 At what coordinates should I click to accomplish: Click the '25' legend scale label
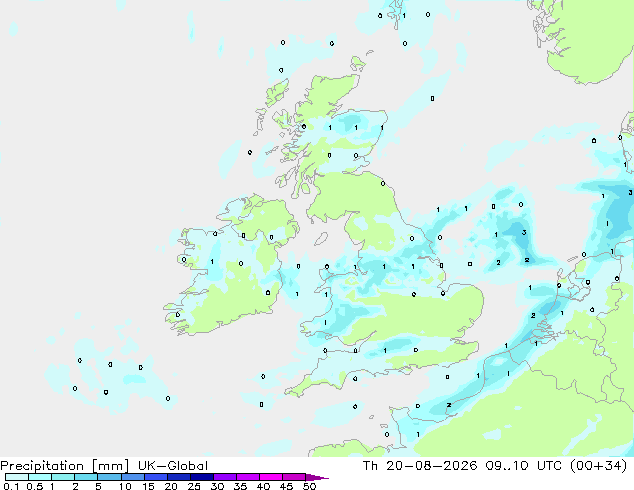coord(194,486)
